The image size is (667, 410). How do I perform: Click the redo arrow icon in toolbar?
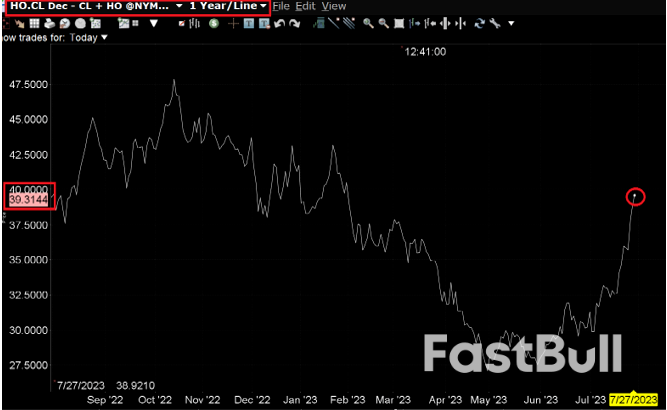coord(295,23)
